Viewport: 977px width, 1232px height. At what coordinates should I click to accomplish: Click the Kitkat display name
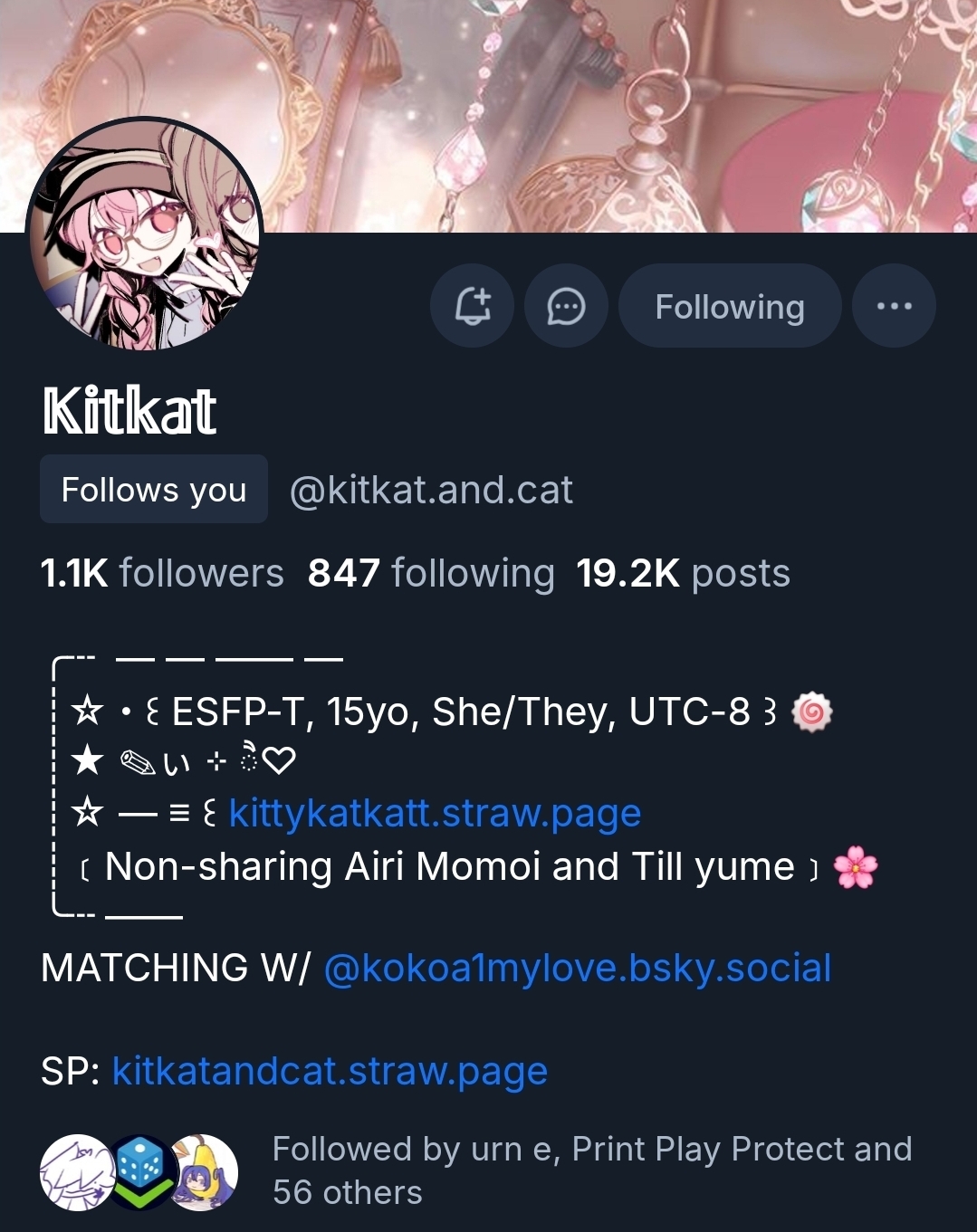129,412
